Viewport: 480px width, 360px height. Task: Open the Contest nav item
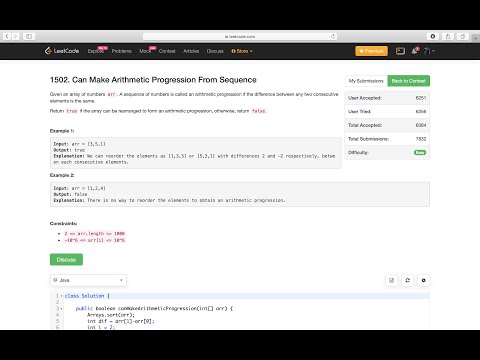(167, 51)
